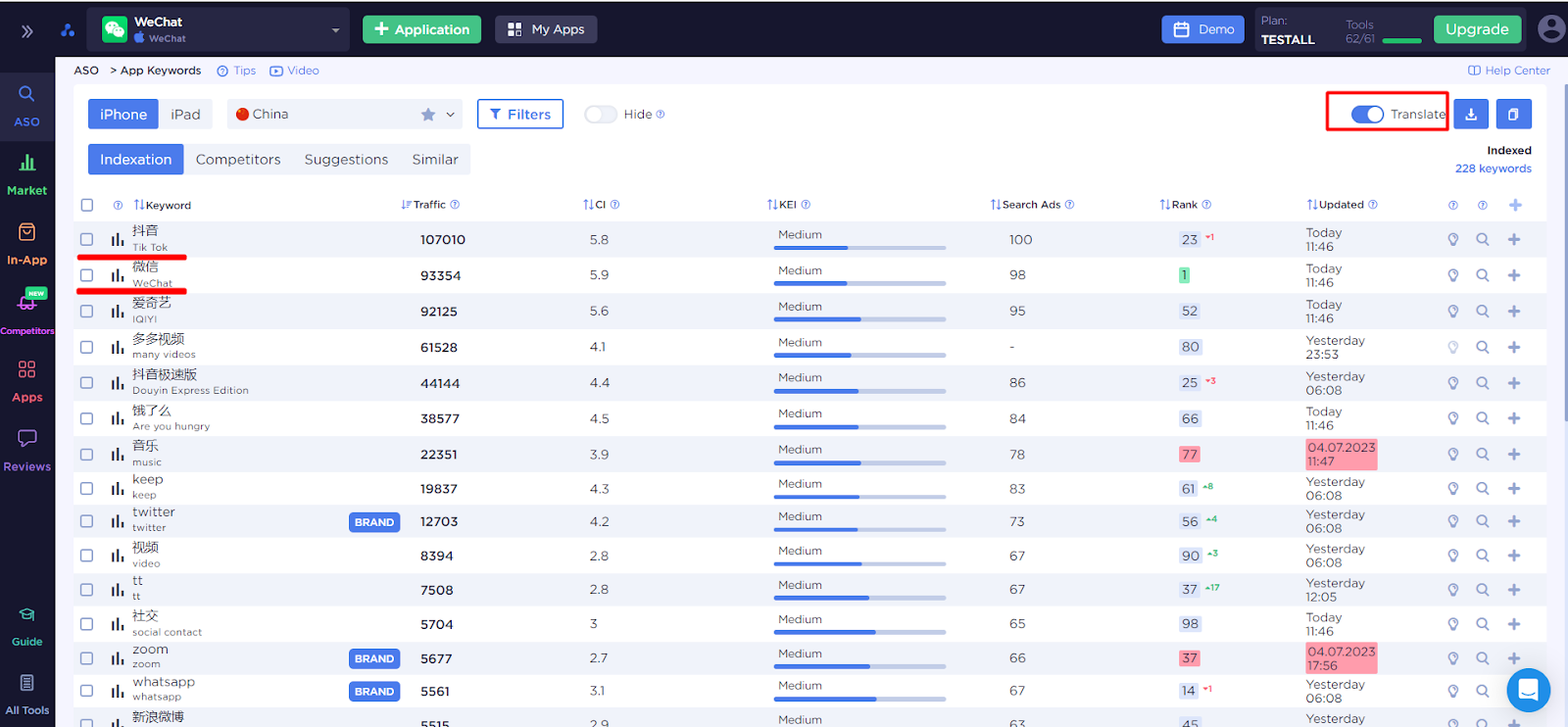Screen dimensions: 1568x727
Task: Open chart for Tik Tok keyword row
Action: pyautogui.click(x=118, y=239)
